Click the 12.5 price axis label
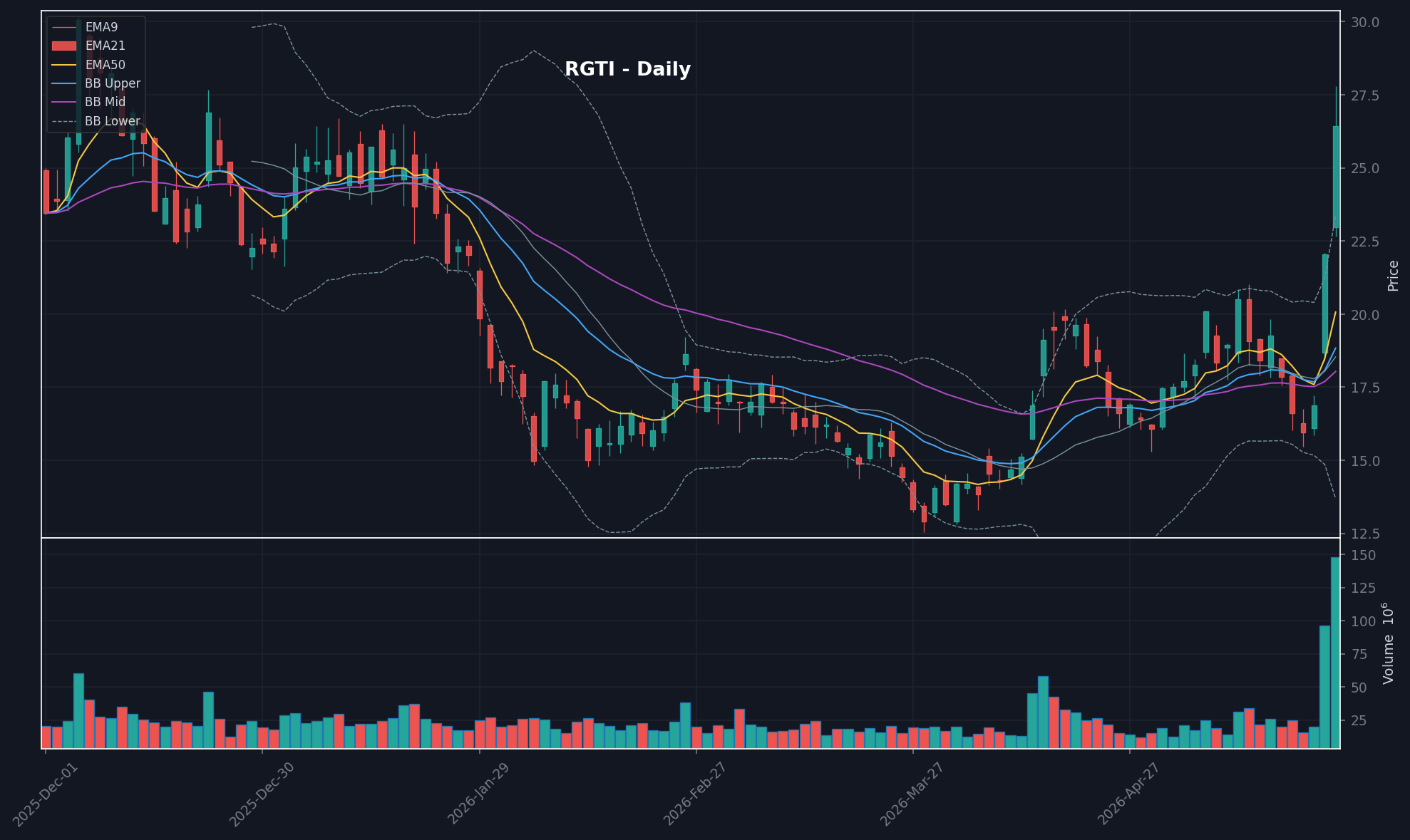Image resolution: width=1410 pixels, height=840 pixels. tap(1364, 534)
